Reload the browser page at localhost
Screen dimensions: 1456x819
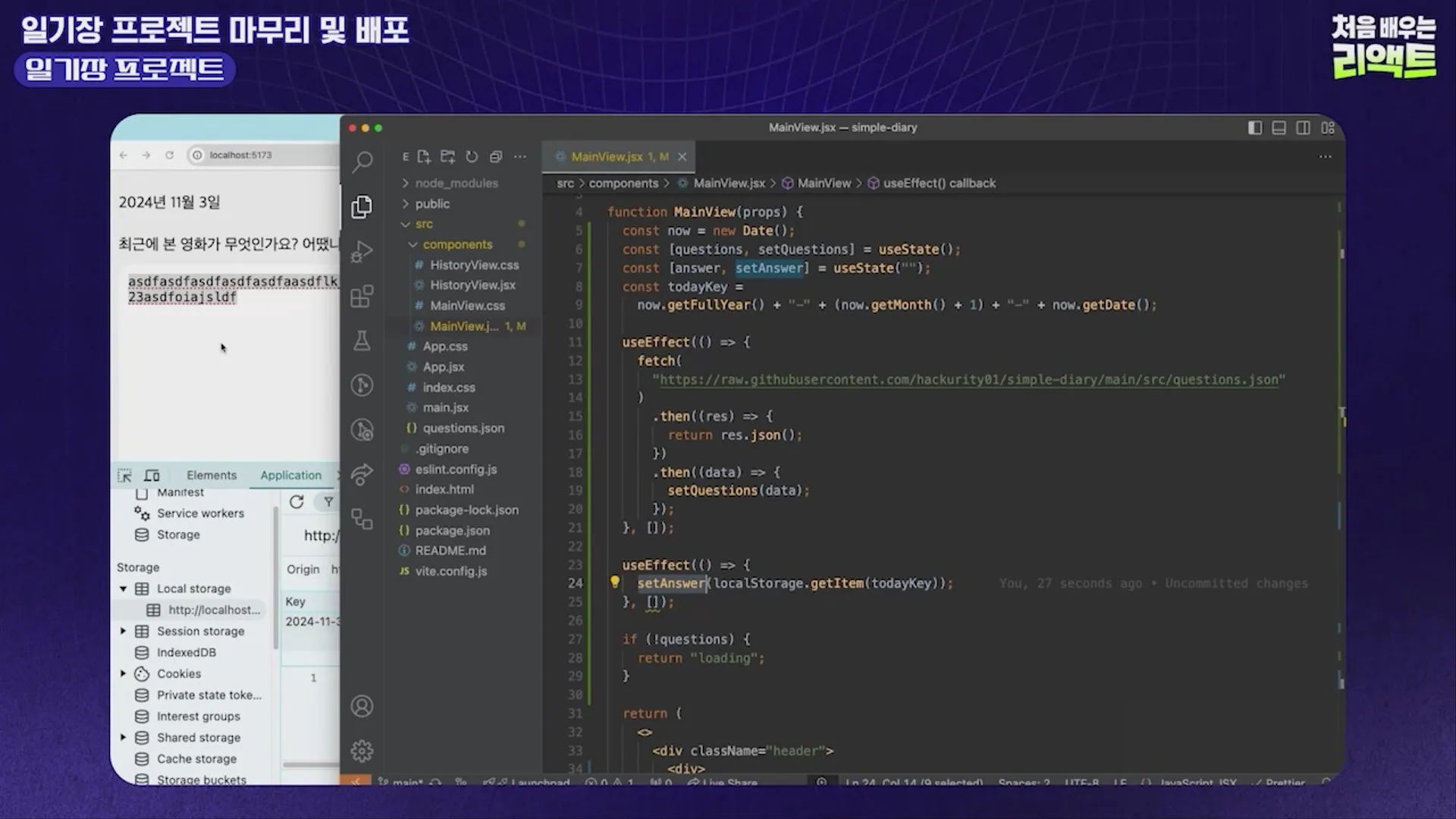169,155
